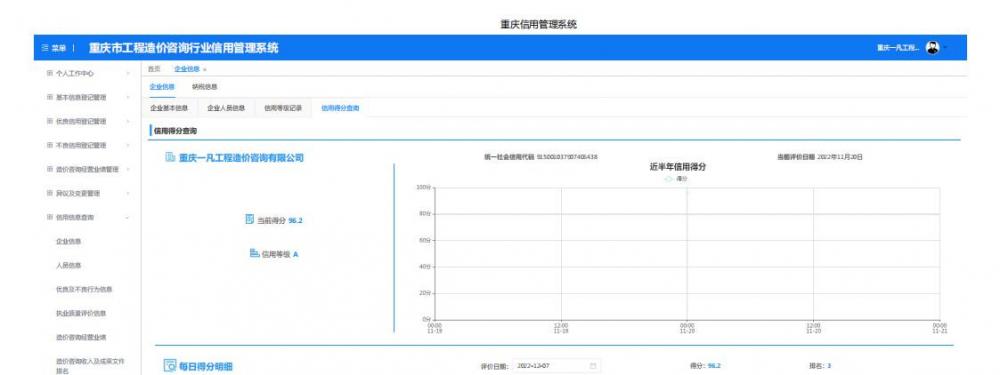Expand the 个人工作中心 chevron

(128, 74)
